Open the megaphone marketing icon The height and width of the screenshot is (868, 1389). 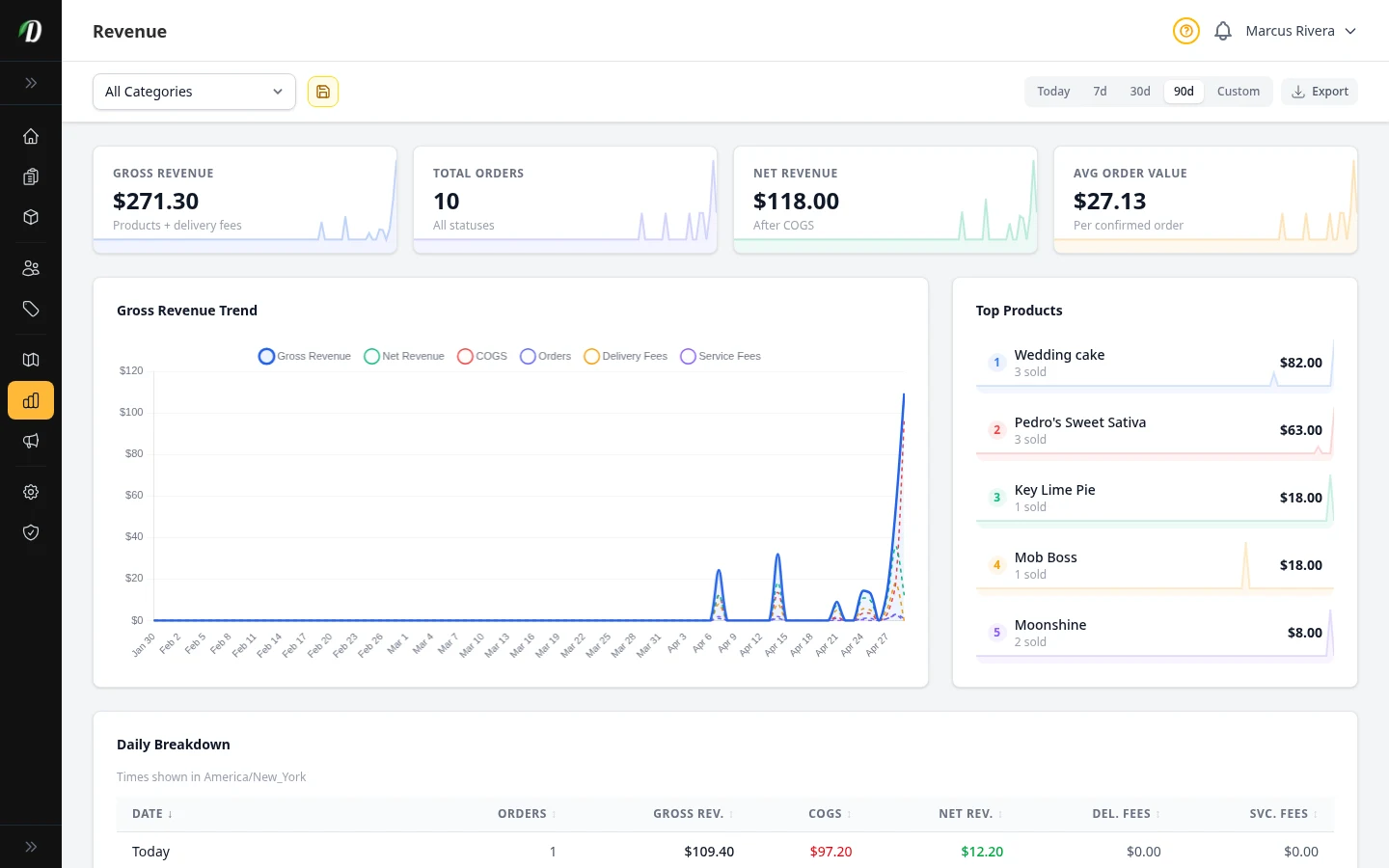[x=31, y=441]
